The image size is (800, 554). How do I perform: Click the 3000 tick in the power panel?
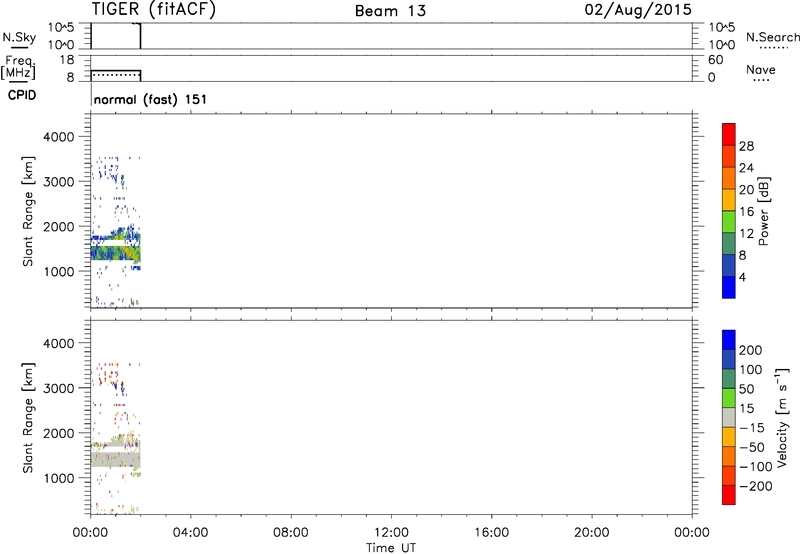[x=59, y=182]
